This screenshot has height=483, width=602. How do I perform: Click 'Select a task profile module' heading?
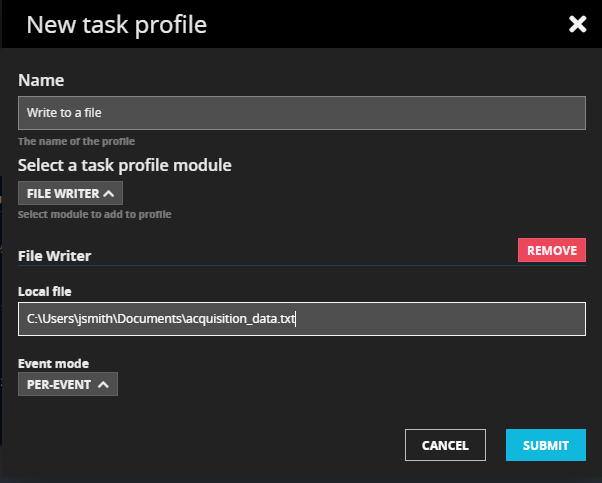tap(125, 164)
